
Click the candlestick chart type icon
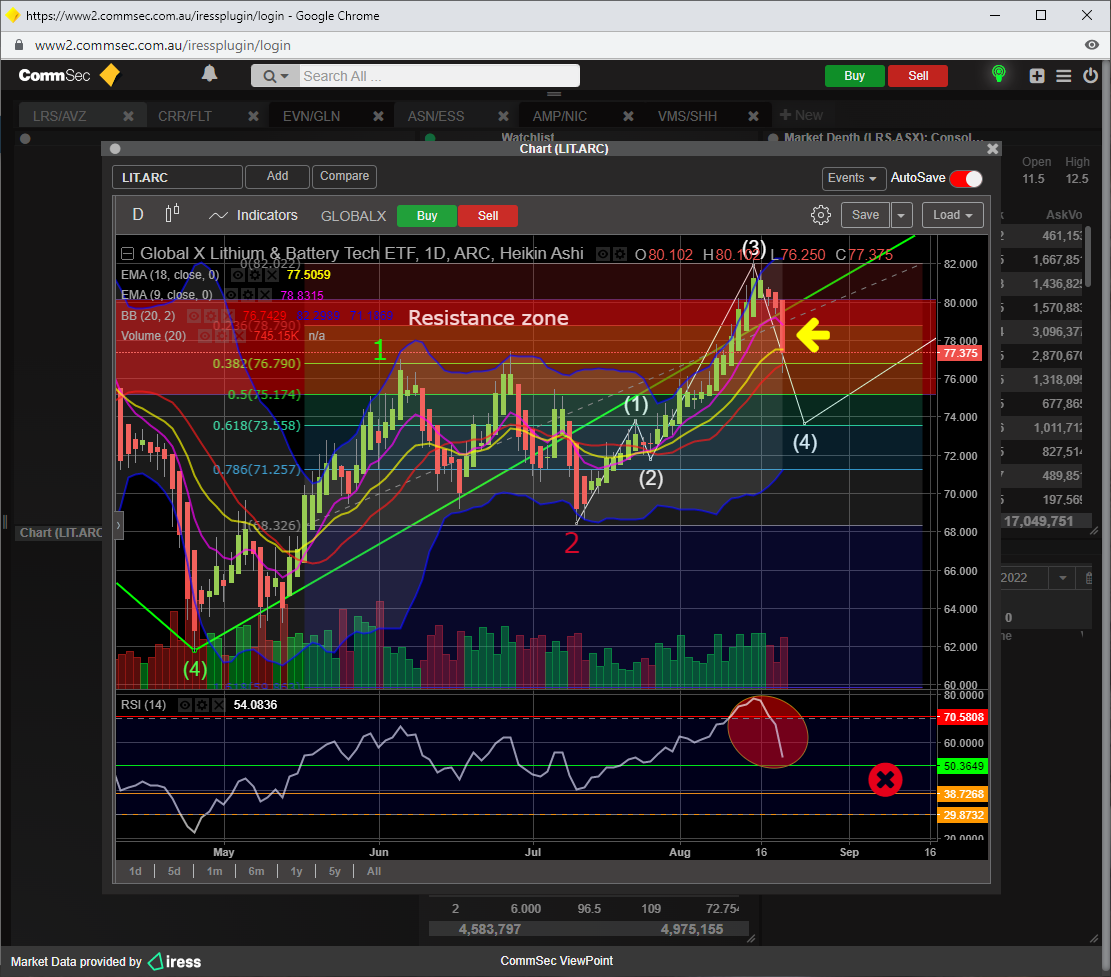[173, 214]
